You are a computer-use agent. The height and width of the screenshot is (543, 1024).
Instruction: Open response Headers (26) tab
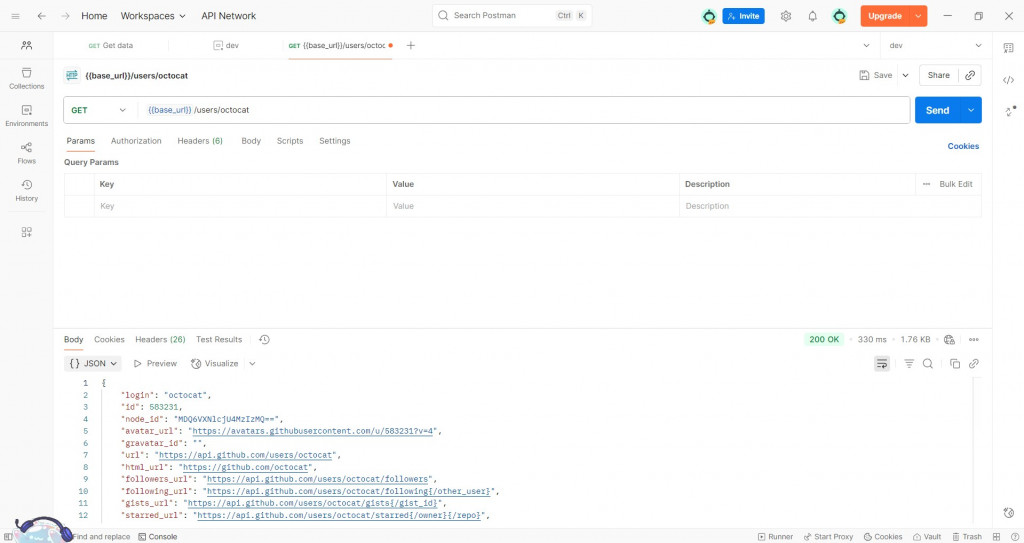(160, 339)
